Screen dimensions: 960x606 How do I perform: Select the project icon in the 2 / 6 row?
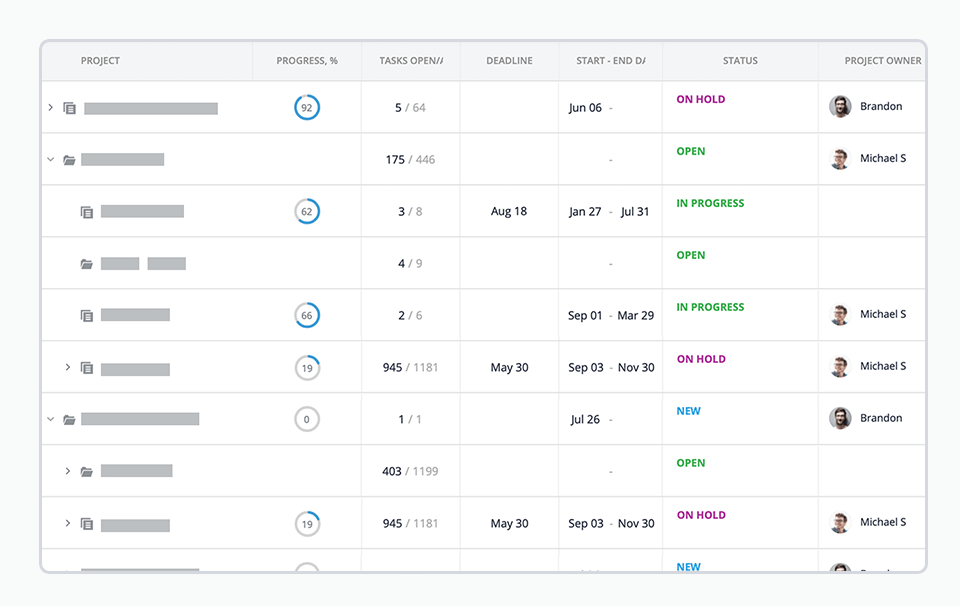[x=87, y=315]
